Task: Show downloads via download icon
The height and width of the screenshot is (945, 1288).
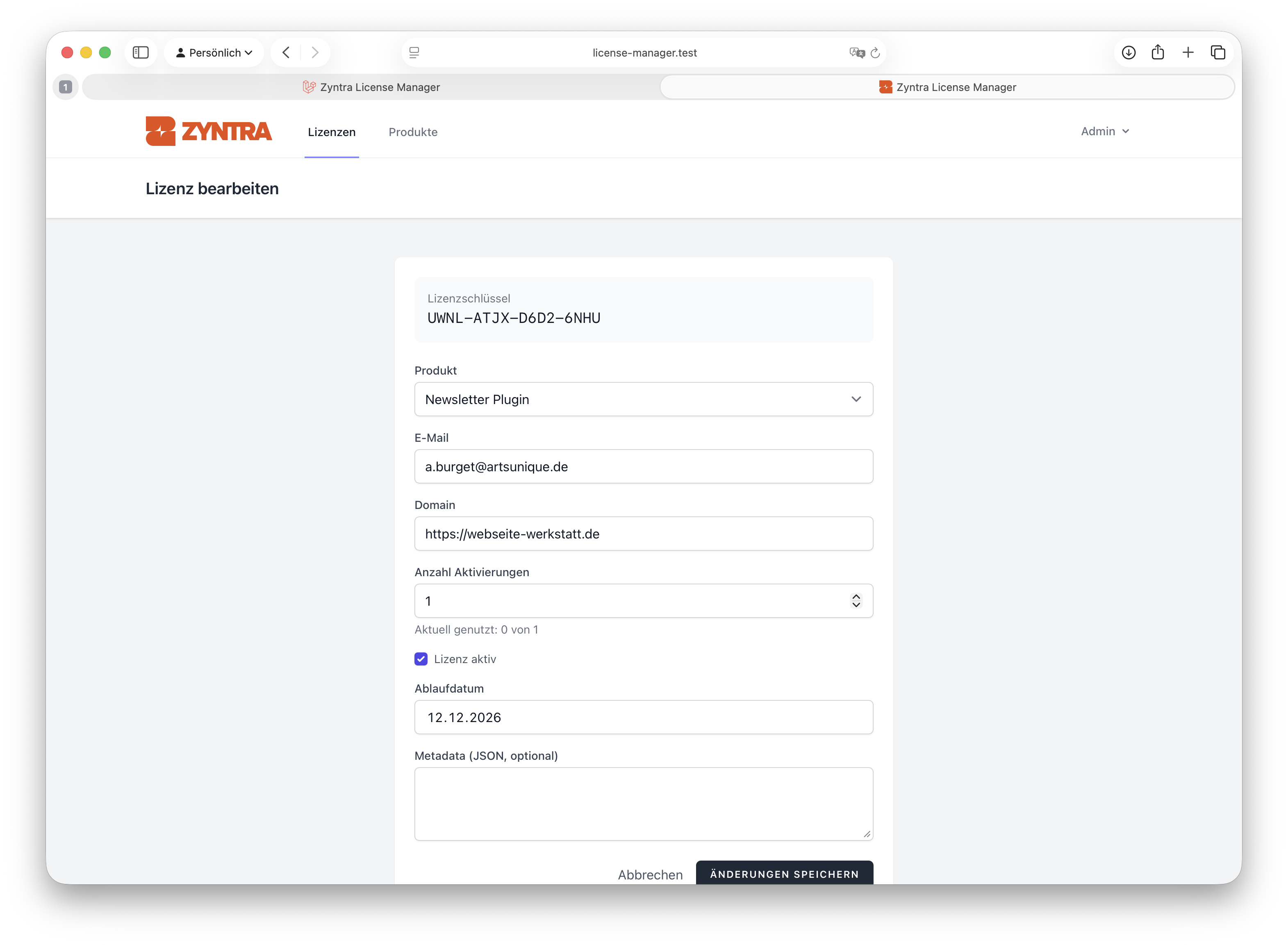Action: pos(1129,52)
